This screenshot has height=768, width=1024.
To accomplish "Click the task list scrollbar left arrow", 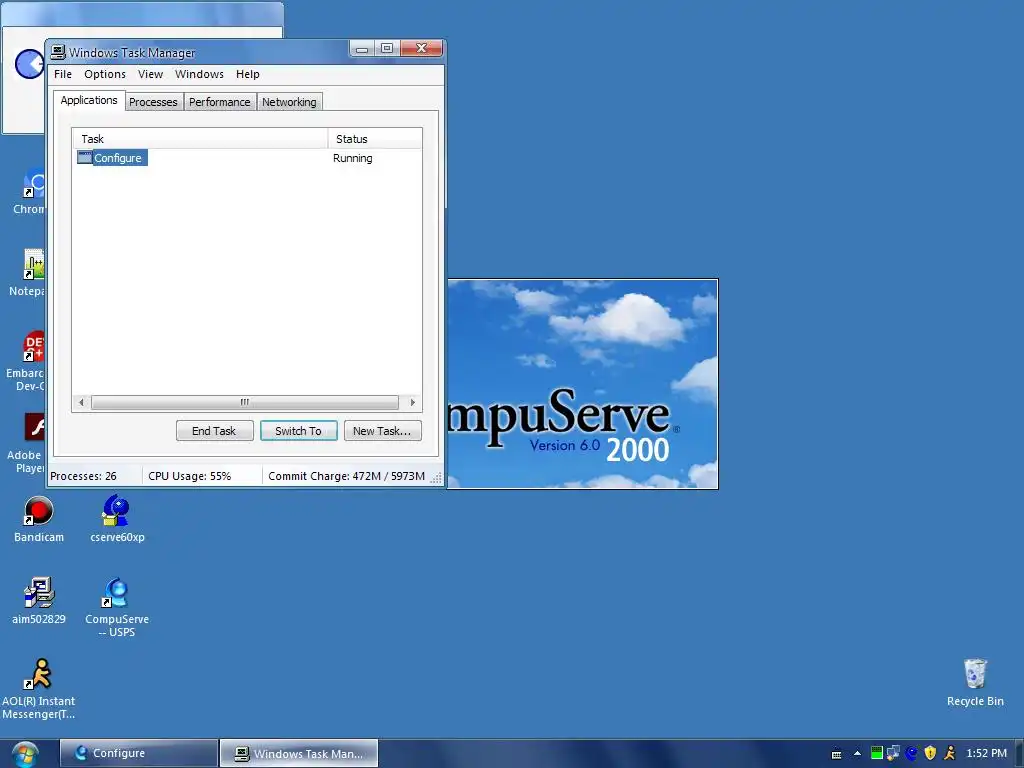I will (81, 402).
